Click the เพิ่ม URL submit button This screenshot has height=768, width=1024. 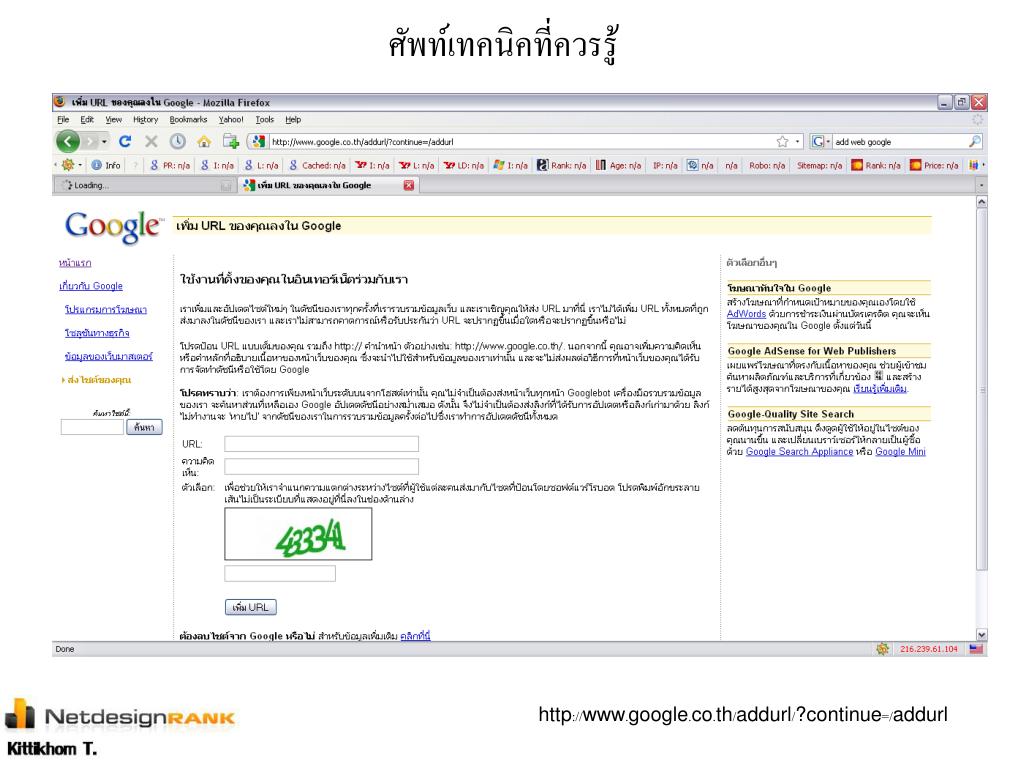pos(251,607)
